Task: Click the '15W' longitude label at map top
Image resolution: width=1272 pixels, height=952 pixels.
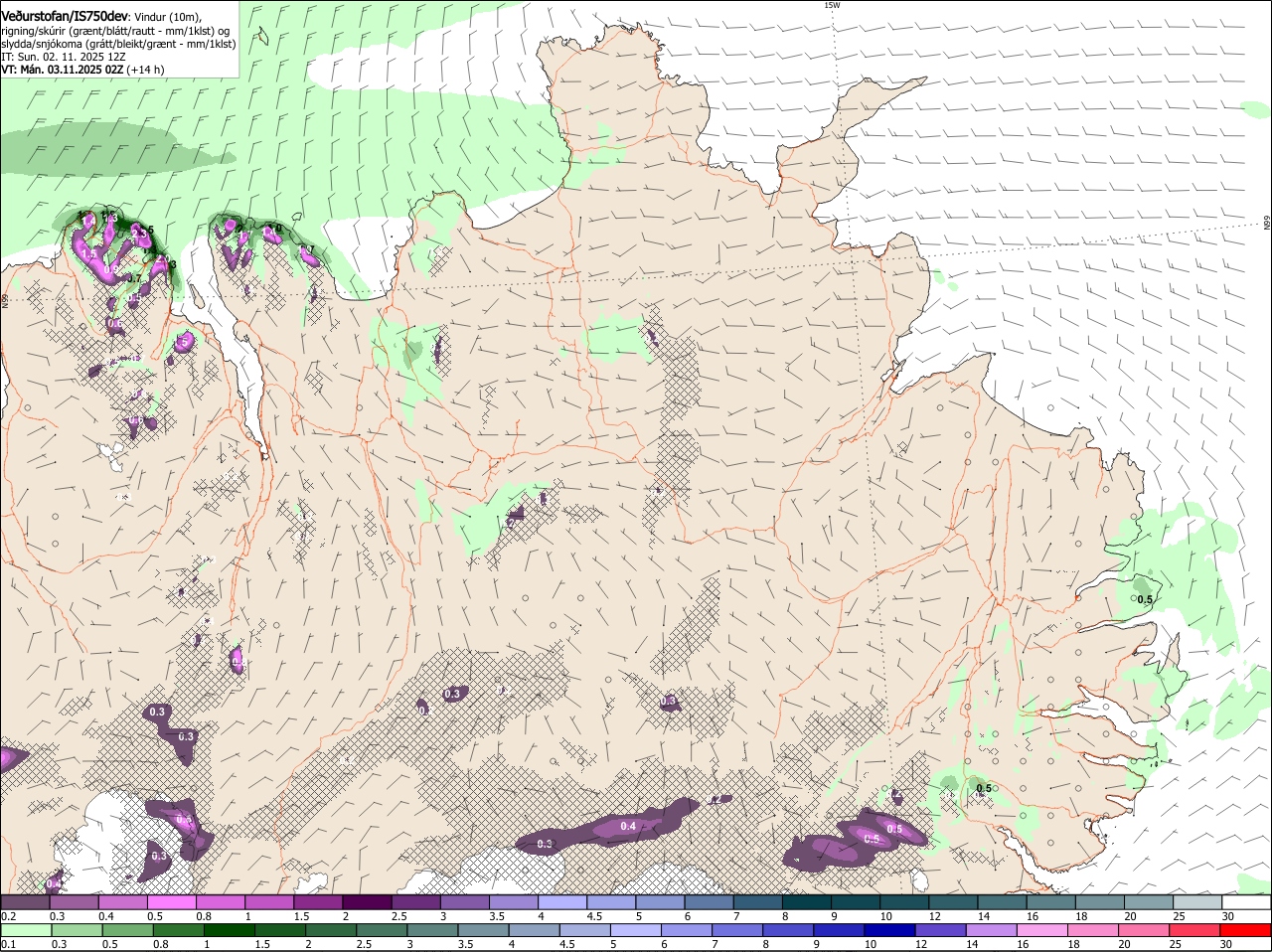Action: (832, 5)
